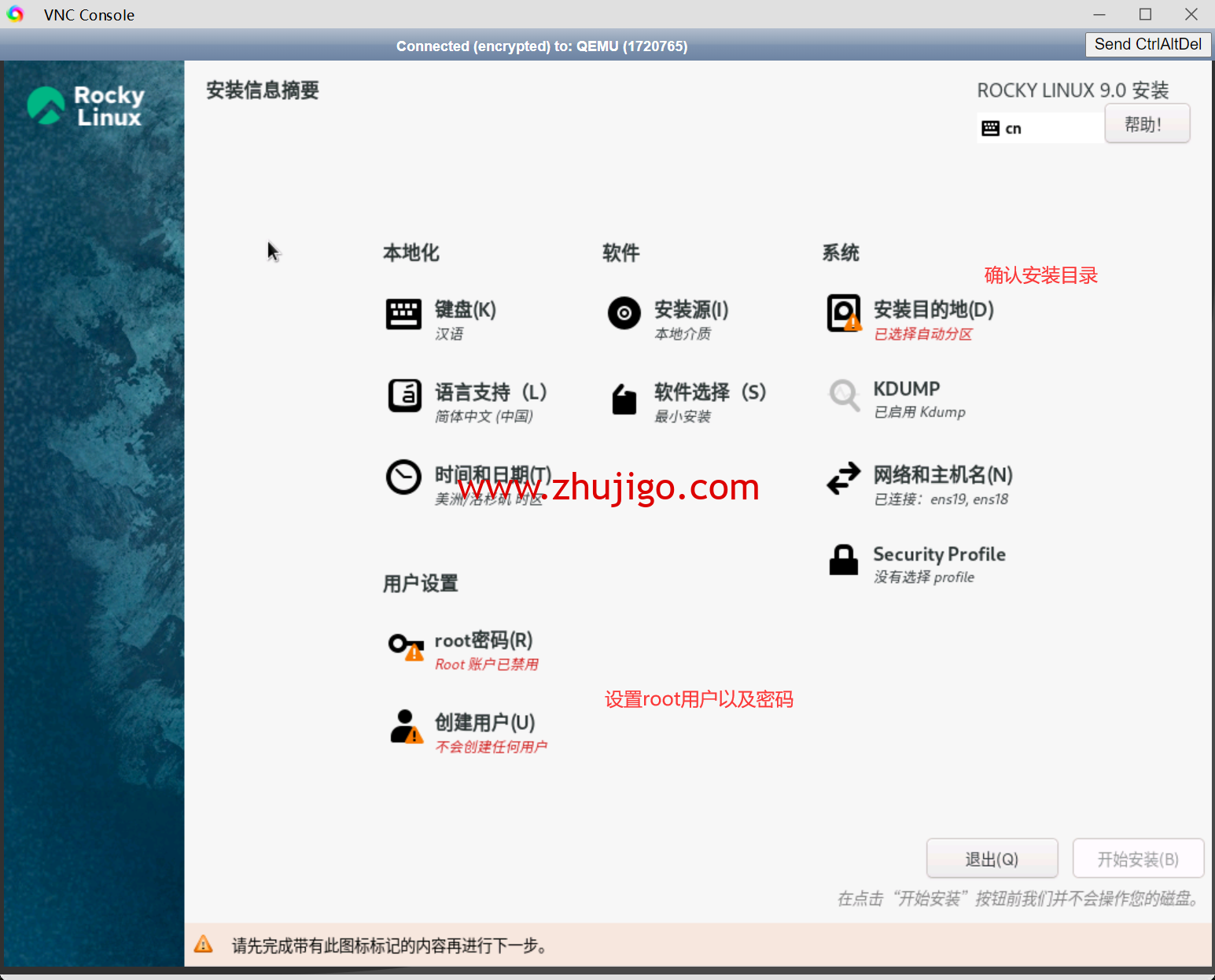Open Network and Hostname arrows icon
The width and height of the screenshot is (1215, 980).
(844, 477)
